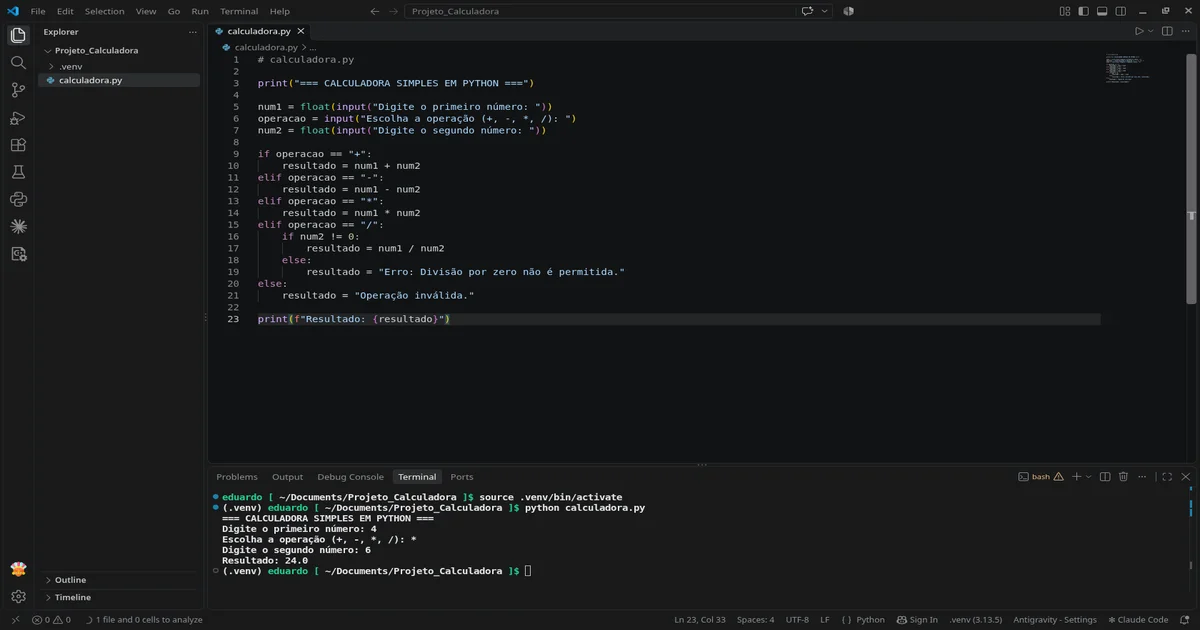Click the Claude Code status bar item

click(x=1138, y=620)
